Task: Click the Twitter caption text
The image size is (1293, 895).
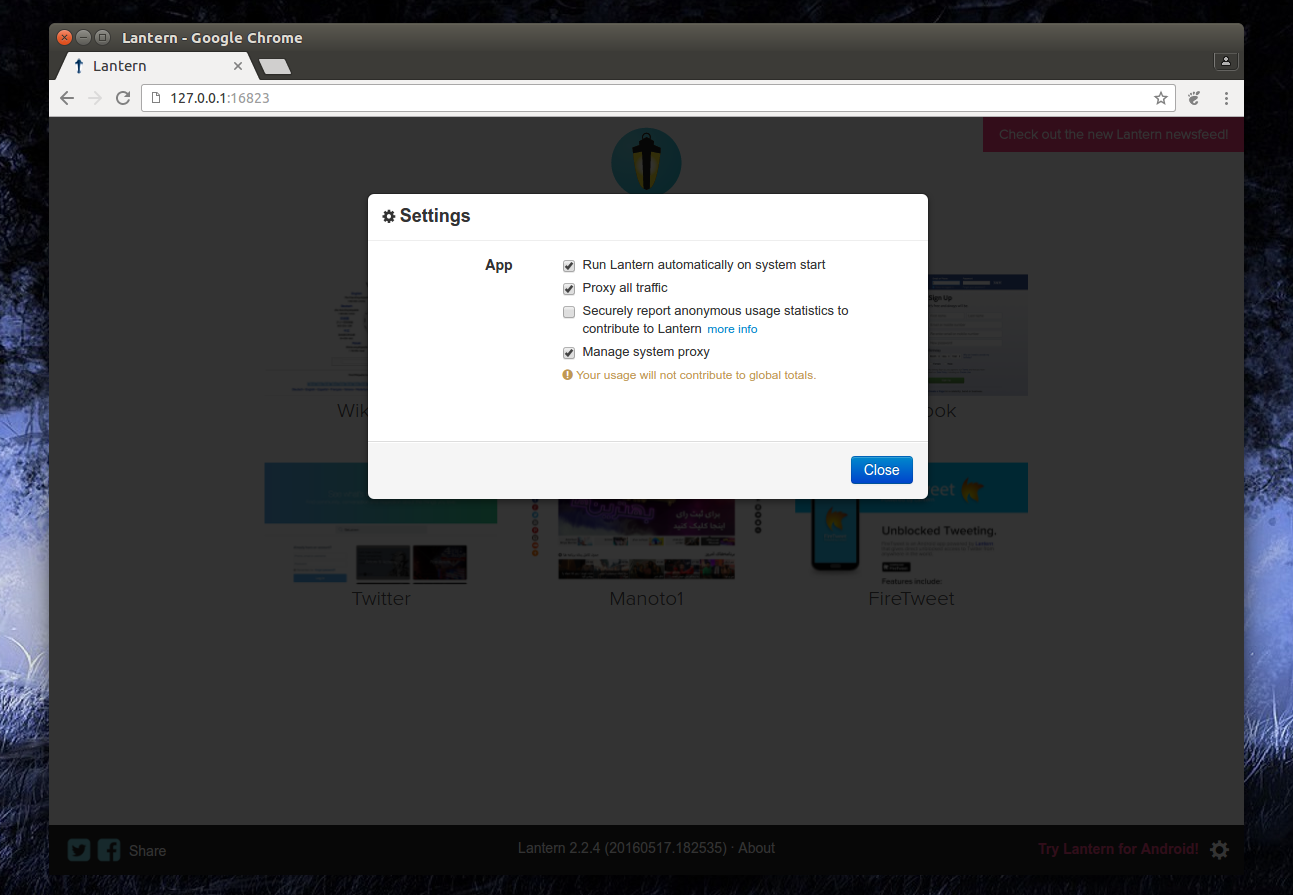Action: coord(381,599)
